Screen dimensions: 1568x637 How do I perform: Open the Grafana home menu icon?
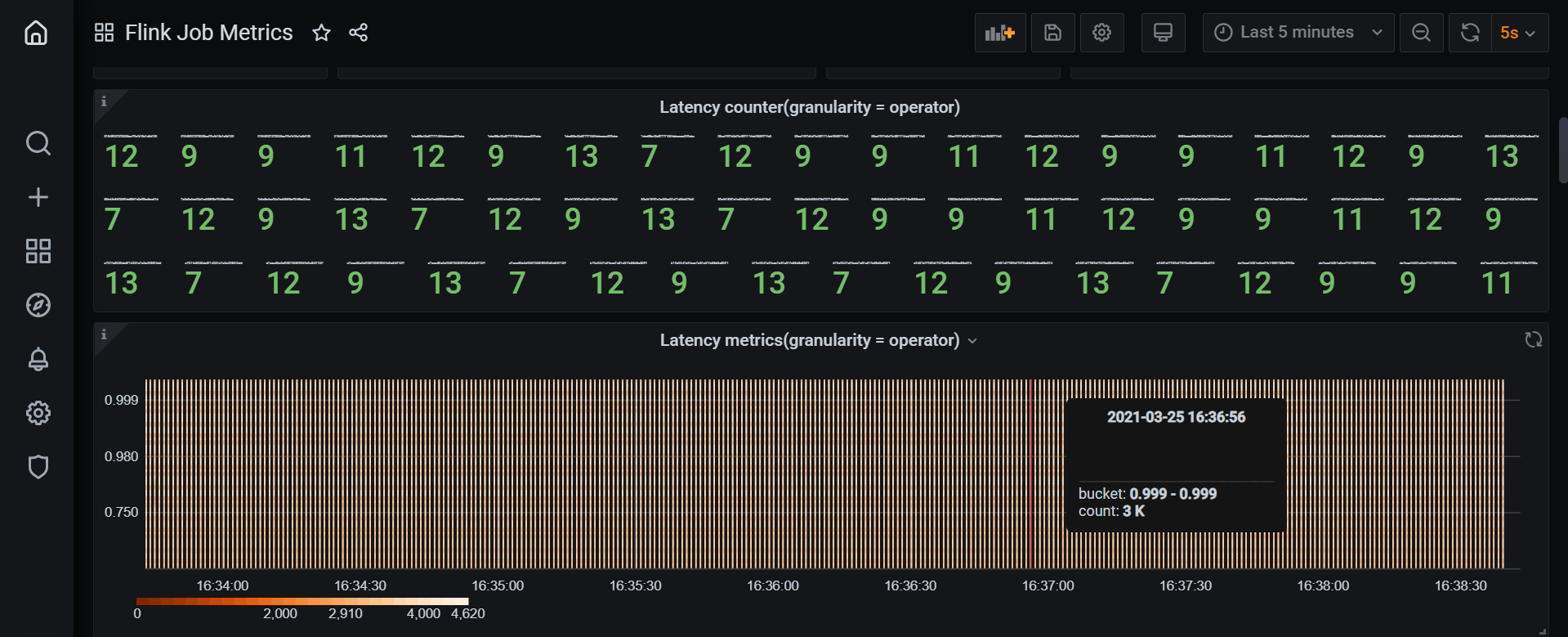click(x=36, y=33)
